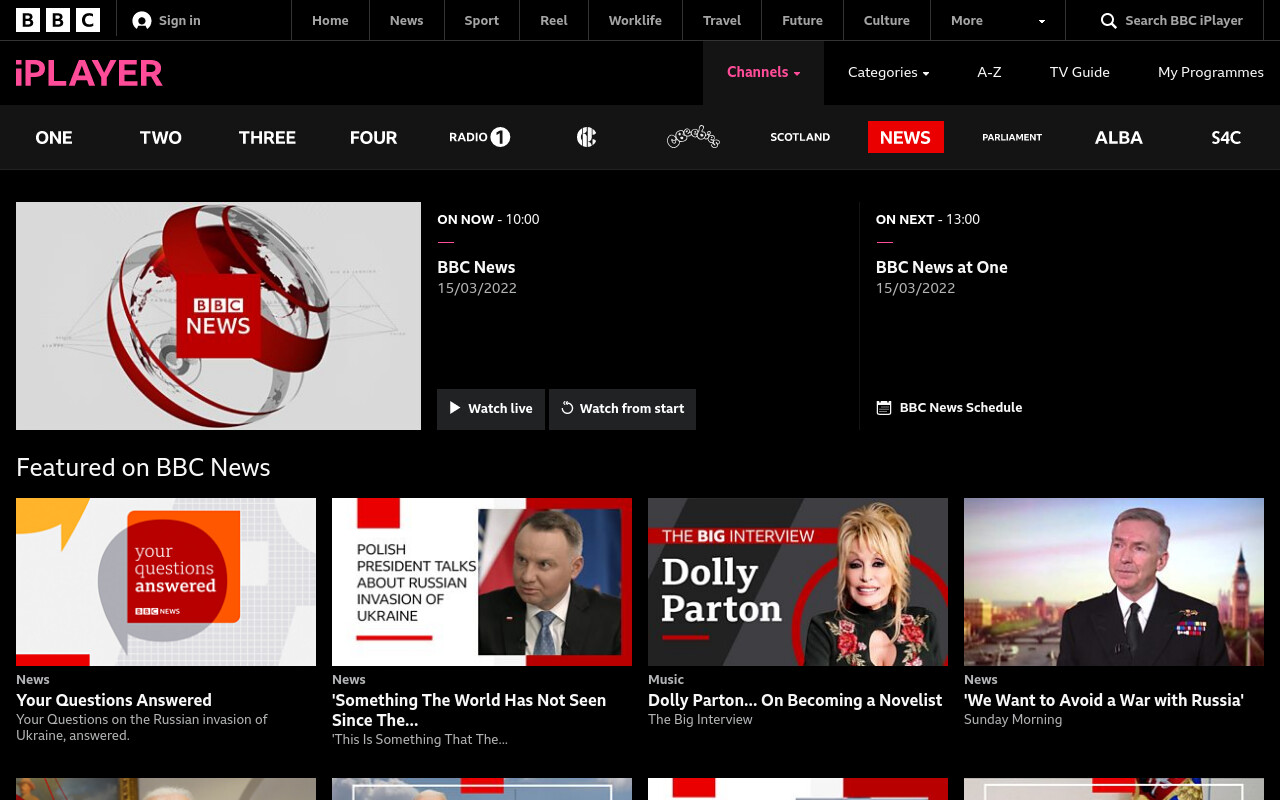1280x800 pixels.
Task: Click the 'BBC News' on-now programme title
Action: tap(476, 267)
